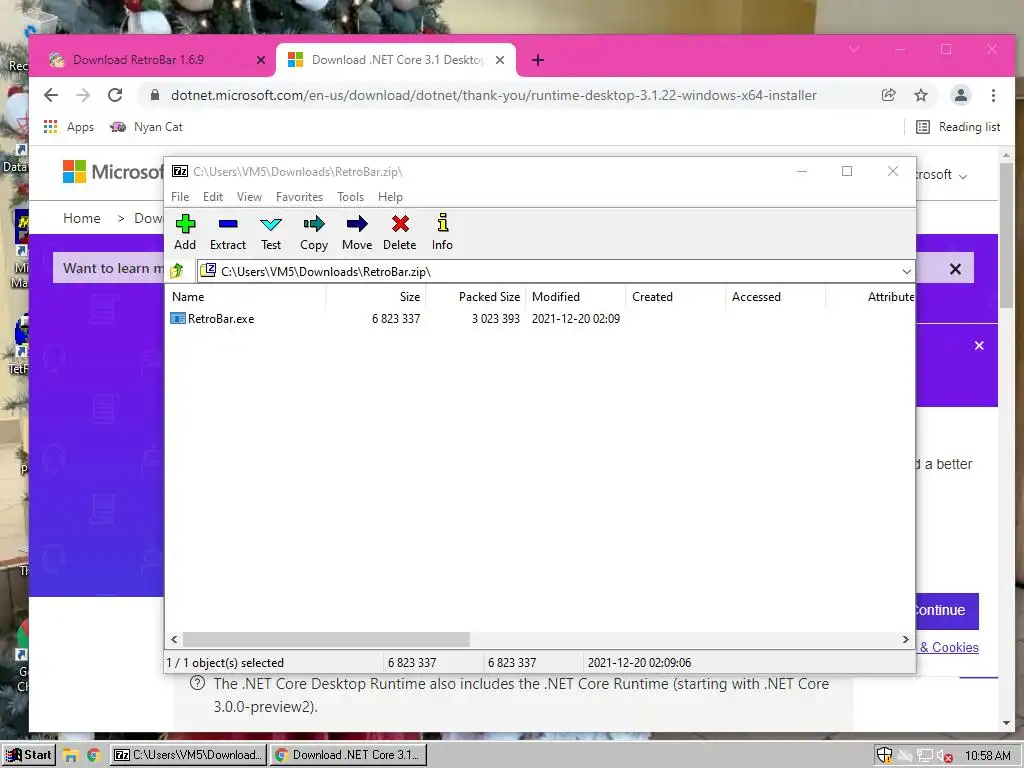Click the left scroll arrow in 7-Zip

[174, 639]
